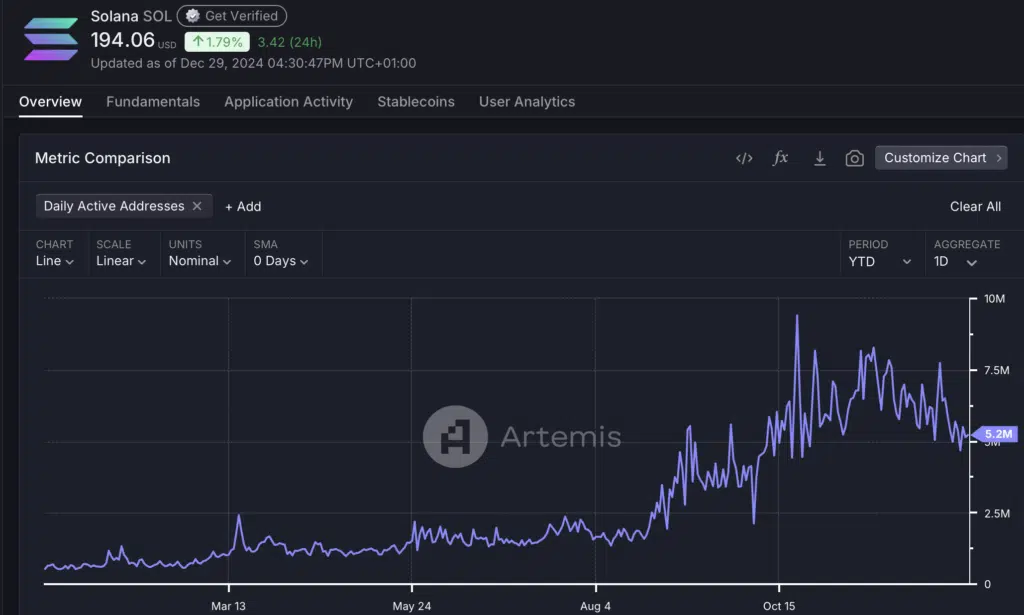Take chart snapshot with camera icon
Viewport: 1024px width, 615px height.
pyautogui.click(x=854, y=158)
